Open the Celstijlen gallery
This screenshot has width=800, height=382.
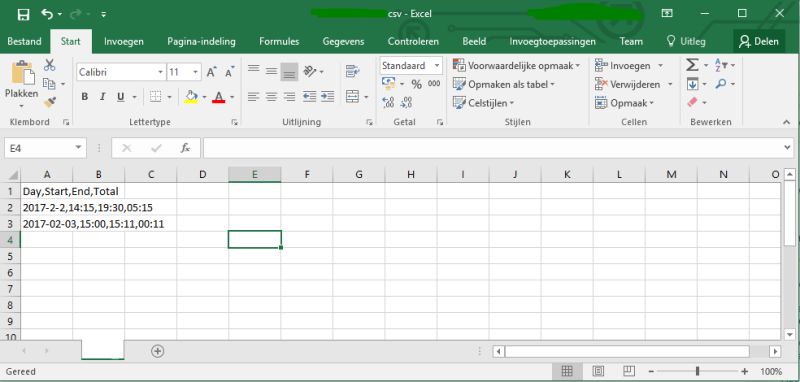click(x=483, y=103)
